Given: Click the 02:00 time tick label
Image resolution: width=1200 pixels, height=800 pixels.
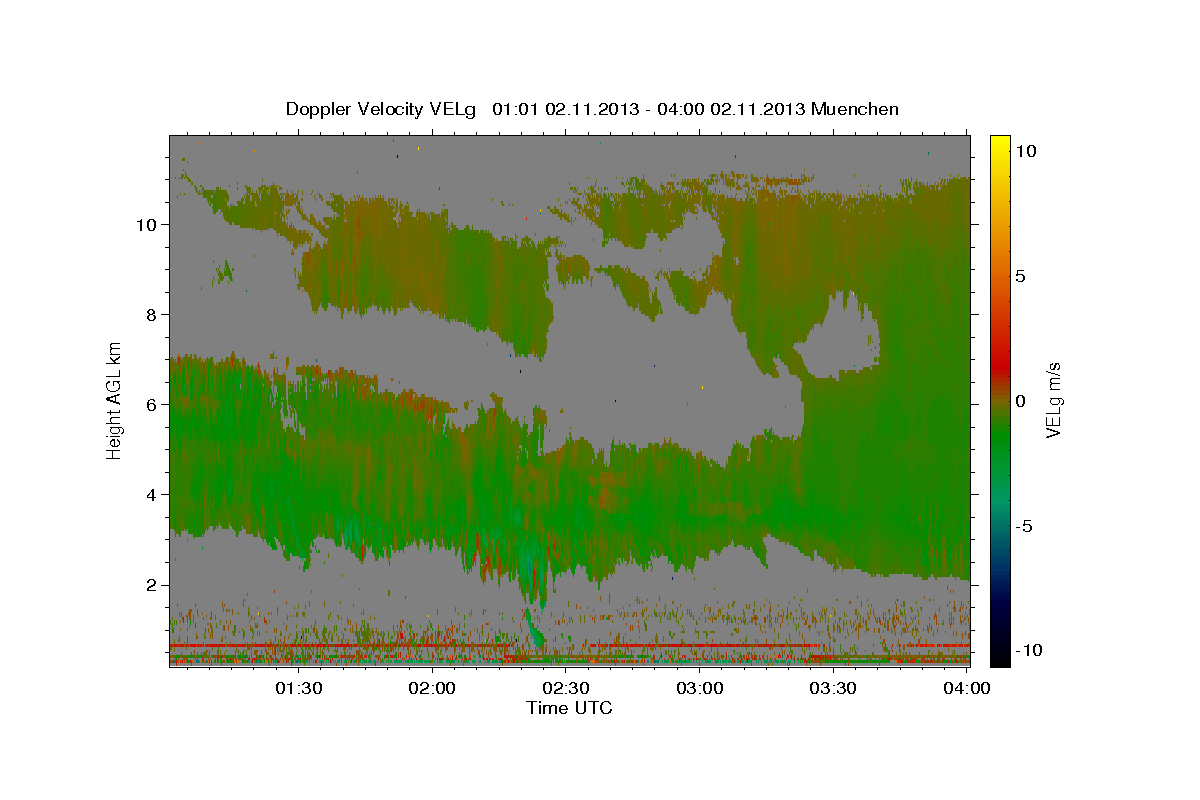Looking at the screenshot, I should 433,688.
